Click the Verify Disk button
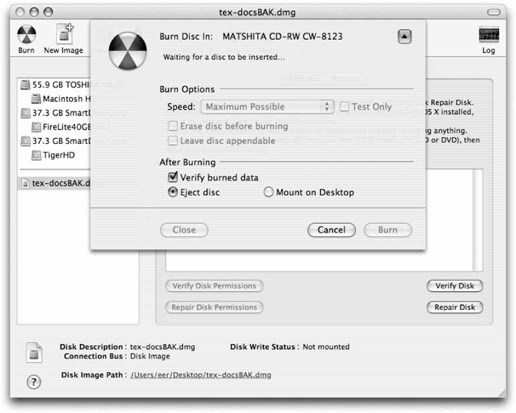The width and height of the screenshot is (516, 413). pyautogui.click(x=455, y=286)
